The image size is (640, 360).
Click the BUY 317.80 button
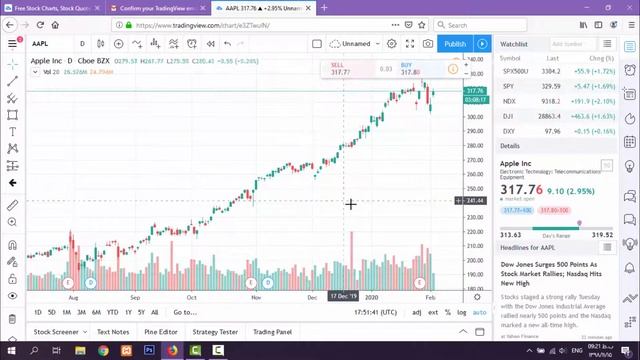point(420,69)
